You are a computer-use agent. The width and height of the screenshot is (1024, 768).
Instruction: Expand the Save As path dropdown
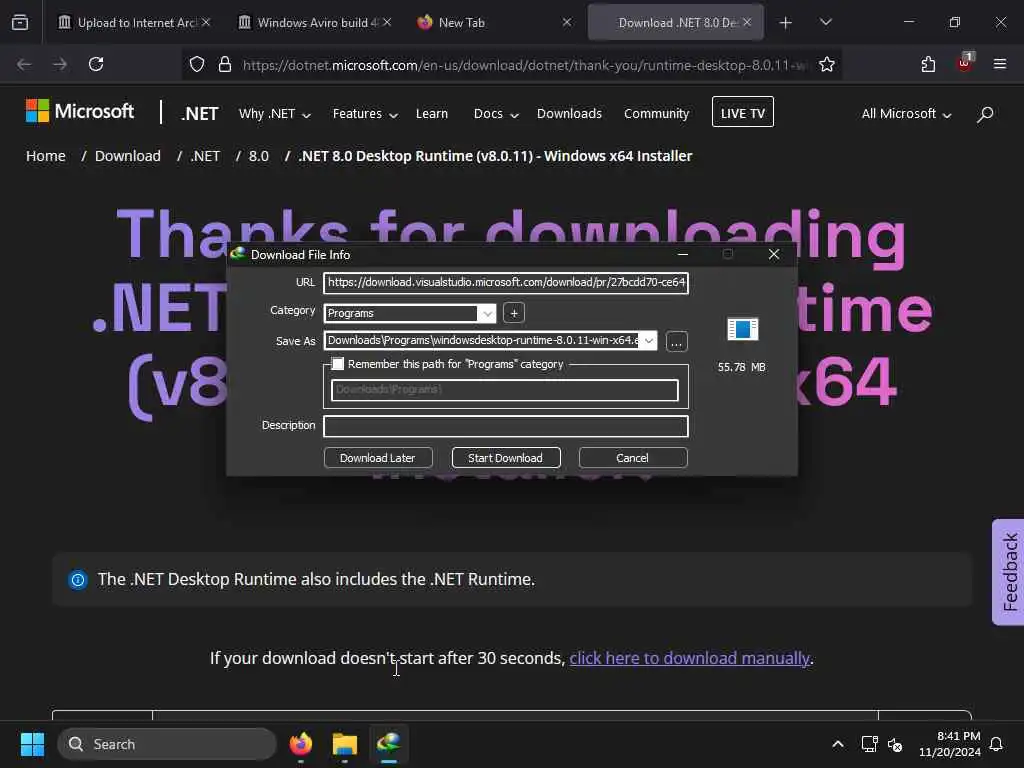click(x=648, y=340)
